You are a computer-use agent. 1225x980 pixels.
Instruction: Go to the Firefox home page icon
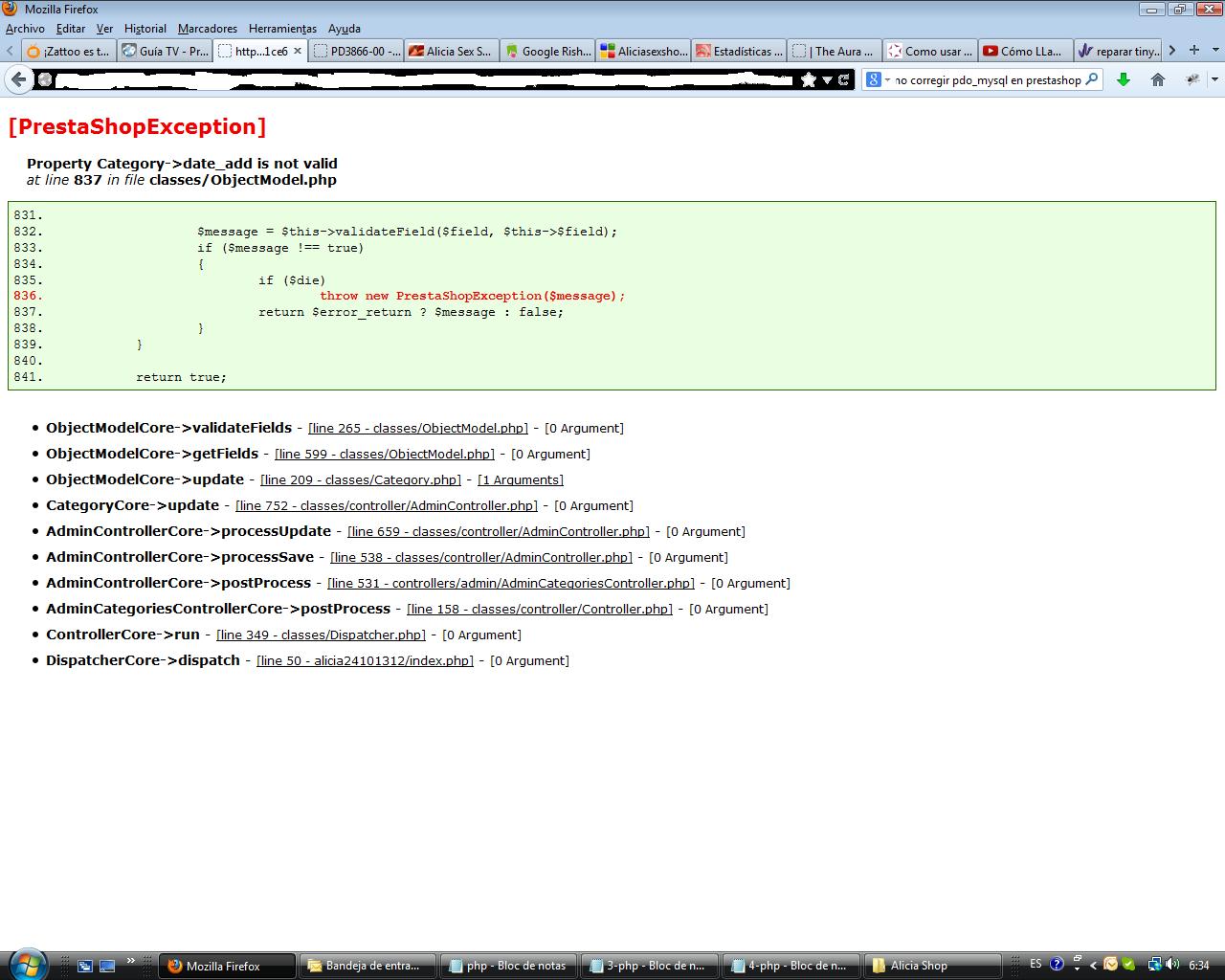(x=1158, y=79)
